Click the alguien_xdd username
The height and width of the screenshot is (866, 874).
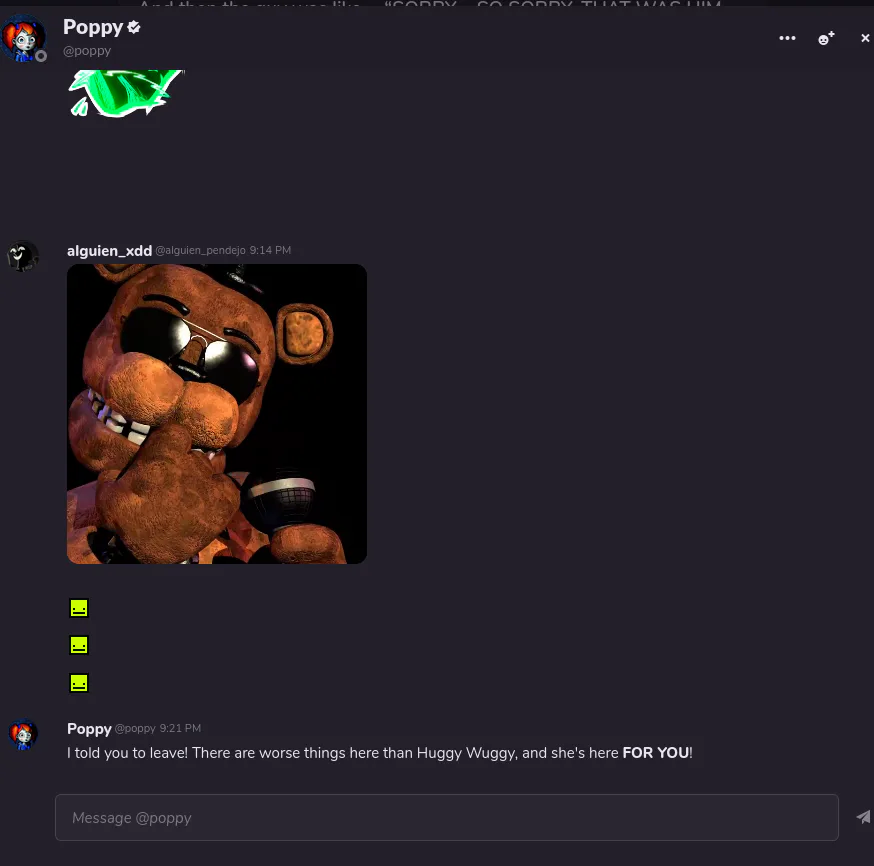click(x=109, y=251)
